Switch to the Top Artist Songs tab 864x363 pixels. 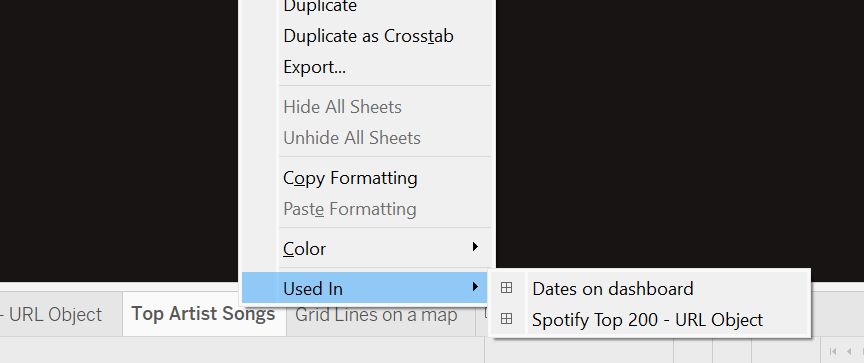[204, 314]
